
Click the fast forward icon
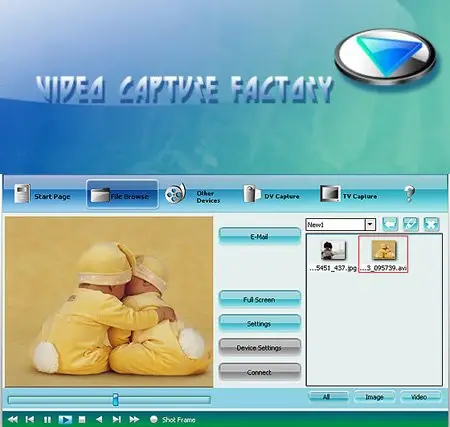click(x=134, y=419)
